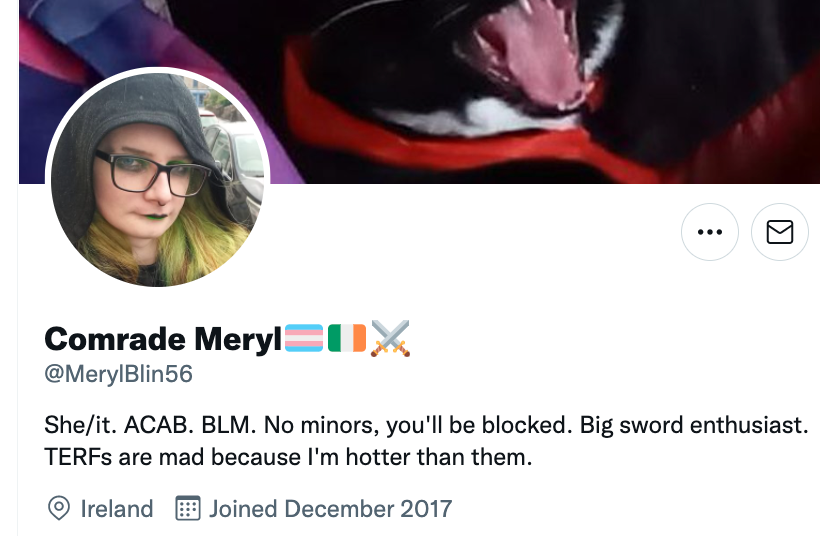Click the Joined December 2017 text
Screen dimensions: 820x536
point(331,509)
